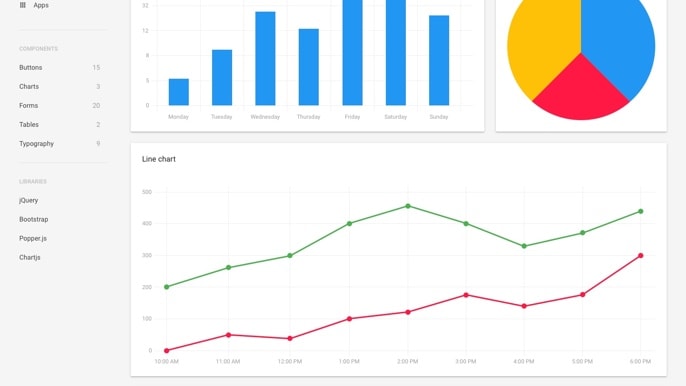Open the Bootstrap library link
The image size is (686, 386).
coord(34,219)
